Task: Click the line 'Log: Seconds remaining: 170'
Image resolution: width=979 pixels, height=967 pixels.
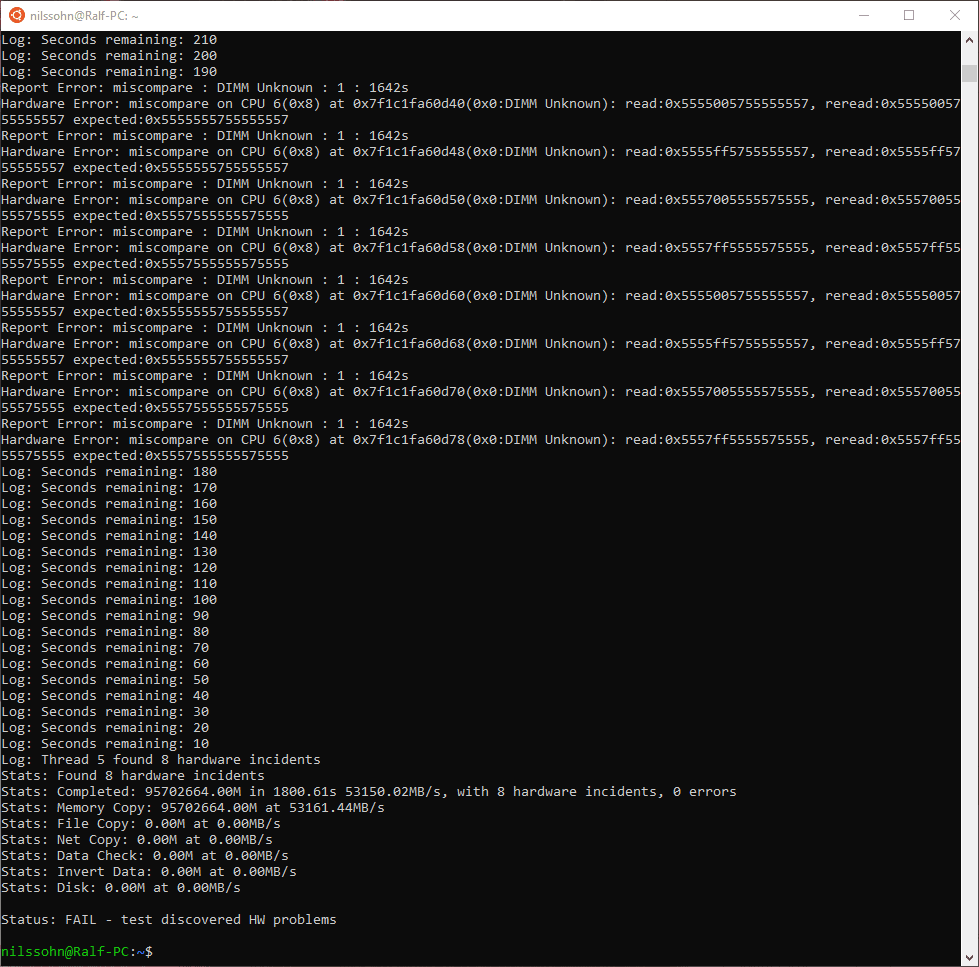Action: click(109, 488)
